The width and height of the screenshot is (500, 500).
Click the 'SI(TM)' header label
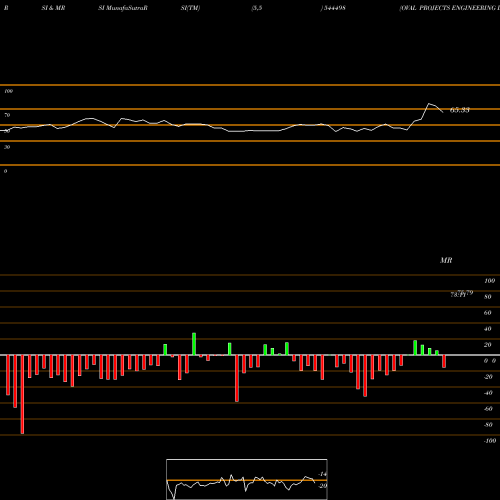(x=190, y=8)
